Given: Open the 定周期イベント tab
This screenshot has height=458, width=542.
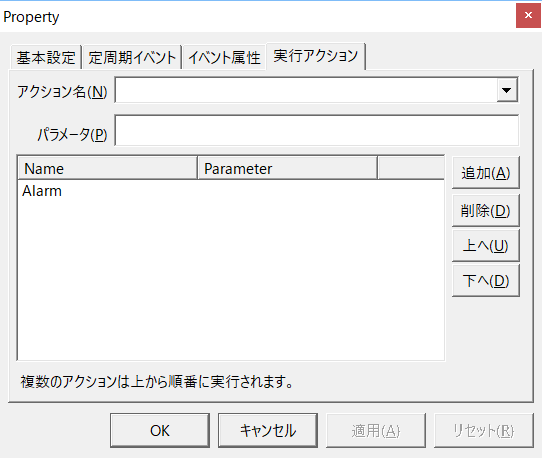Looking at the screenshot, I should (132, 57).
